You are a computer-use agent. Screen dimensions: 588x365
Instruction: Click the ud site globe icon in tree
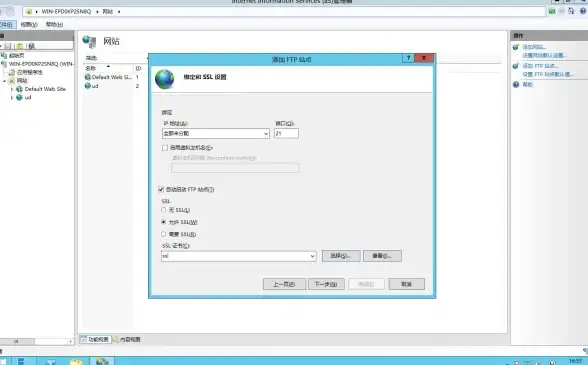19,98
